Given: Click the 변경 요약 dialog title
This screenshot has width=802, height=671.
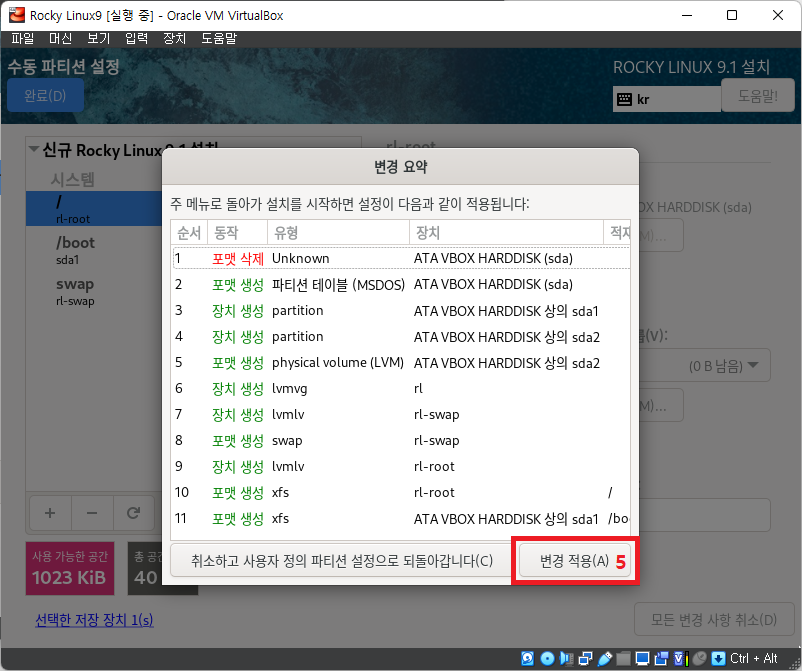Looking at the screenshot, I should (x=400, y=167).
